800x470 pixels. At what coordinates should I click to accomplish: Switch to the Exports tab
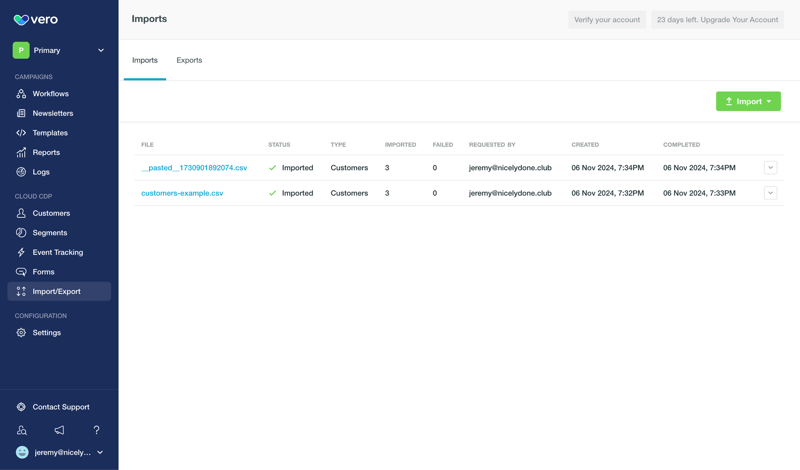189,60
